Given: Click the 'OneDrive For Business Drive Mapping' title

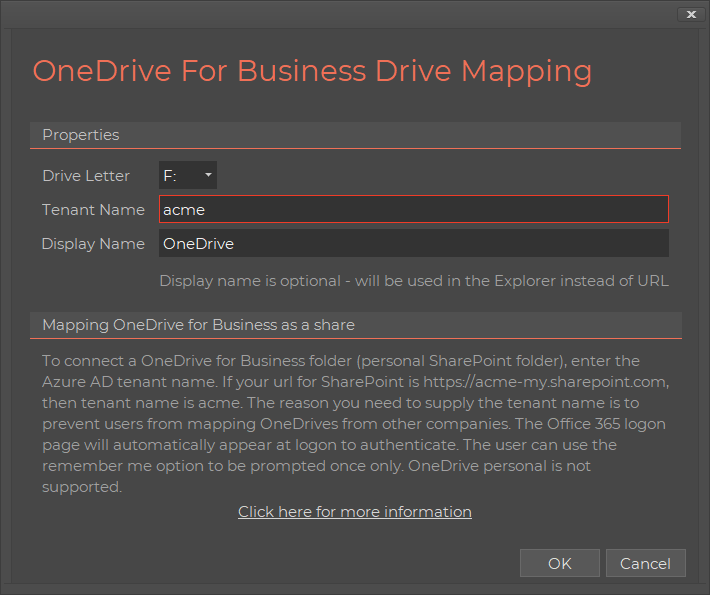Looking at the screenshot, I should [x=312, y=71].
